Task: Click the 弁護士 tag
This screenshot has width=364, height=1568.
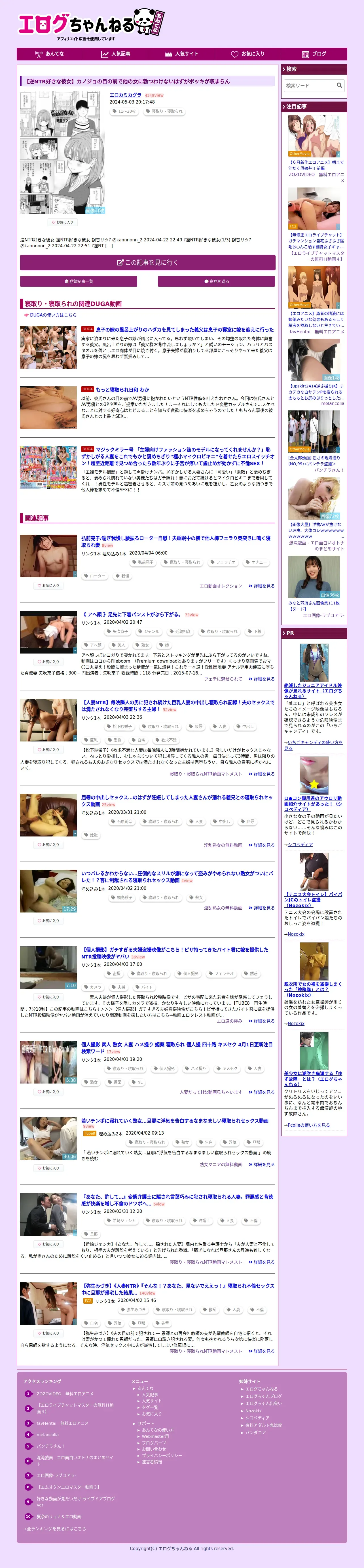Action: [x=202, y=1221]
